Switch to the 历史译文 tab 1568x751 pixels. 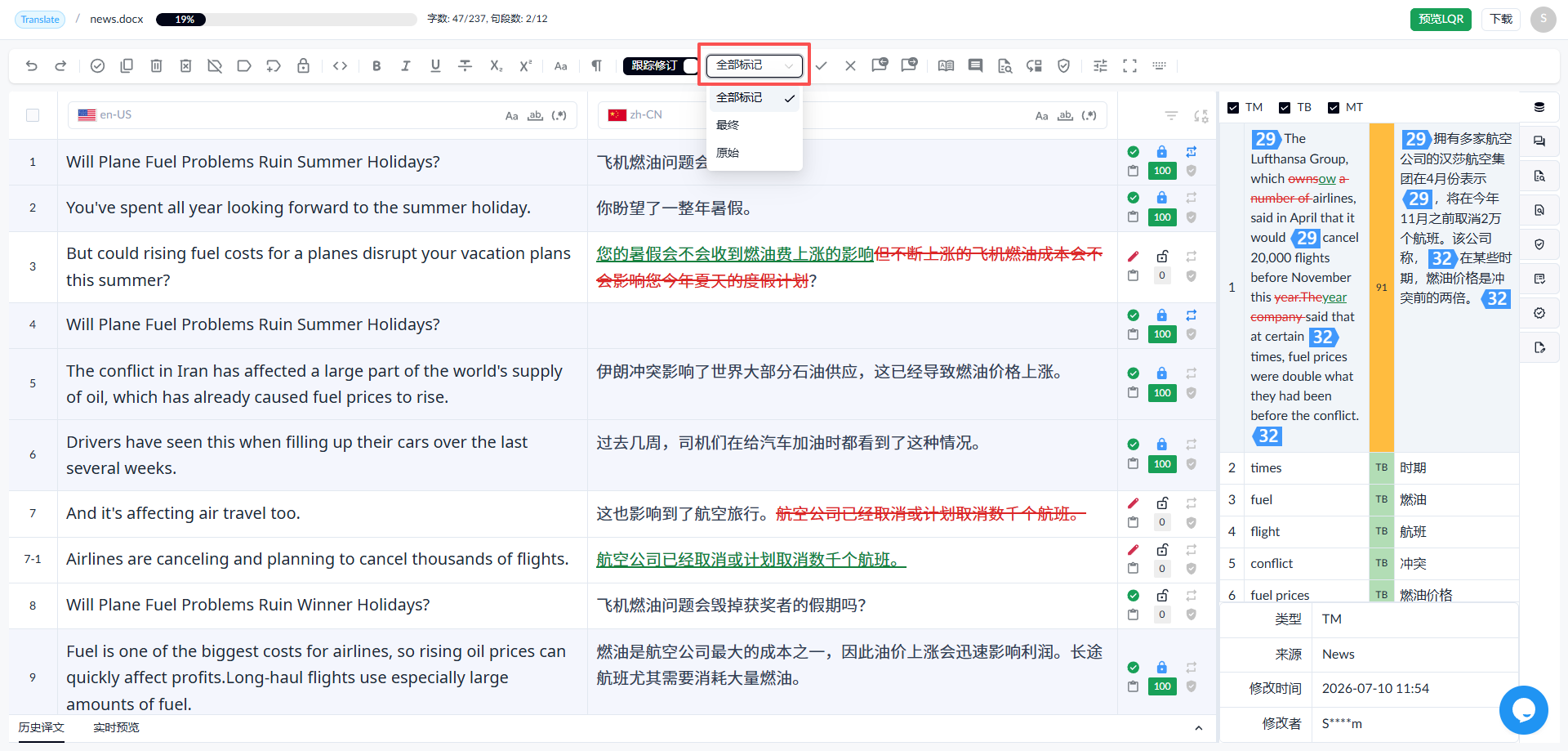(x=42, y=727)
